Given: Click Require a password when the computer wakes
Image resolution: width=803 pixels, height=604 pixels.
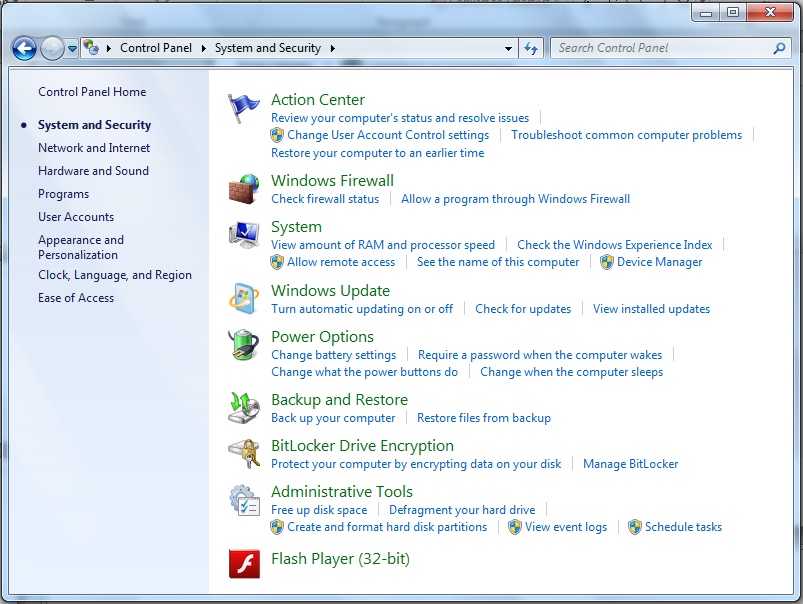Looking at the screenshot, I should tap(540, 356).
